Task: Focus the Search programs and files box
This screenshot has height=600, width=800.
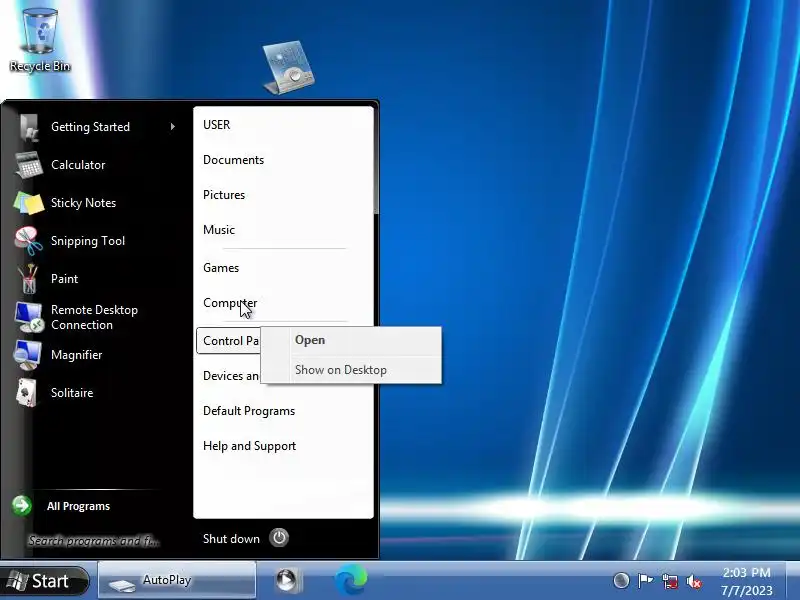Action: (95, 540)
